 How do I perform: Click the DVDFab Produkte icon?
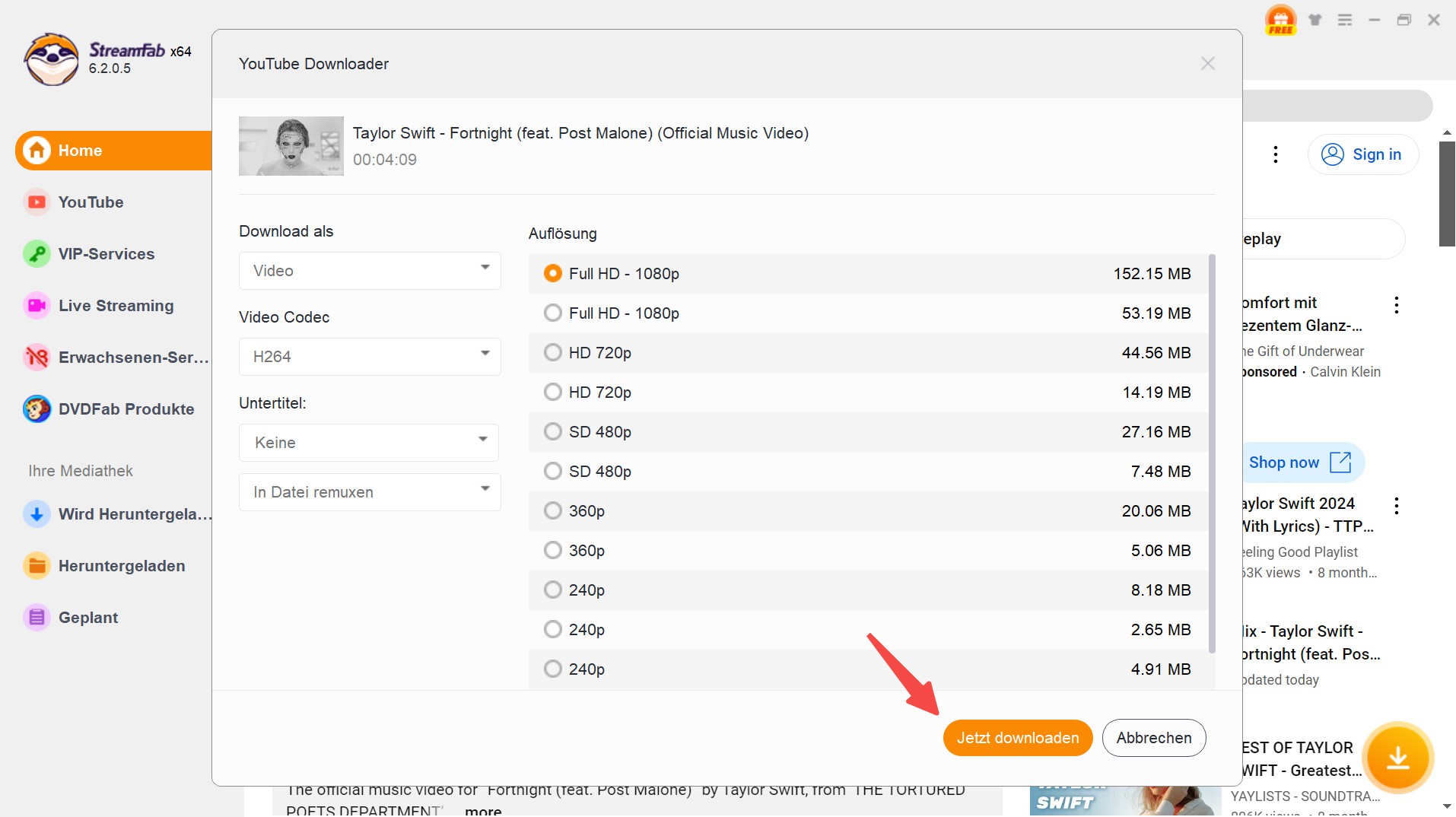[37, 409]
